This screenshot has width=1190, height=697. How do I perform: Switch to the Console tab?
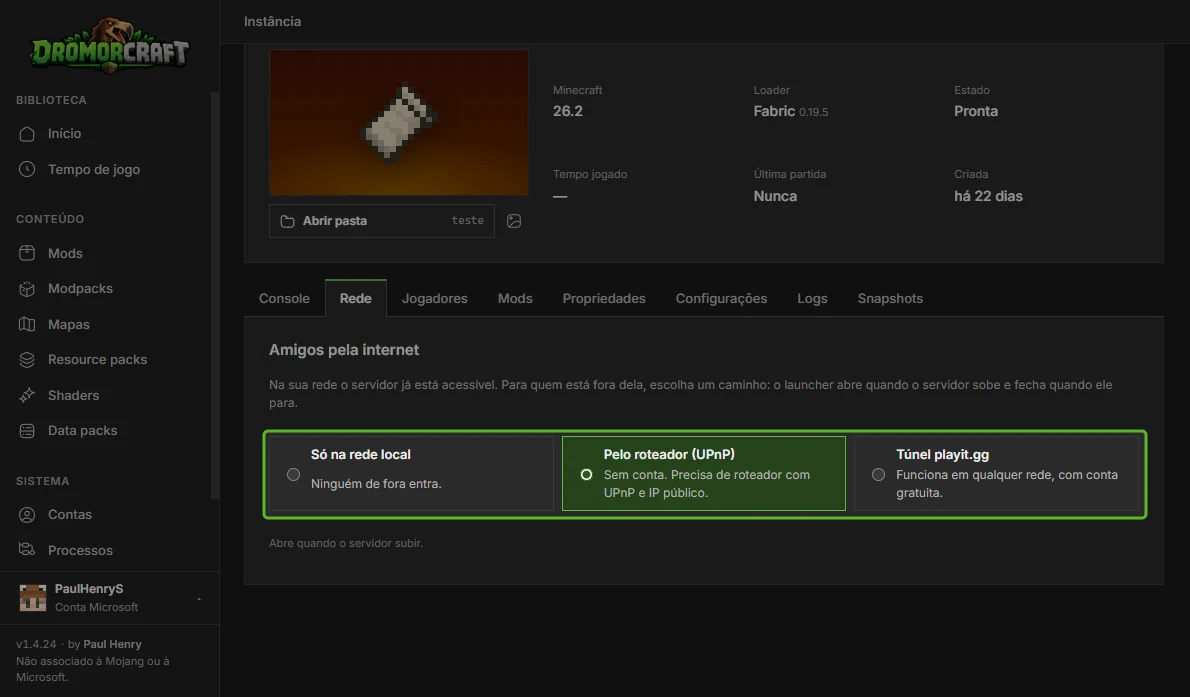[284, 298]
